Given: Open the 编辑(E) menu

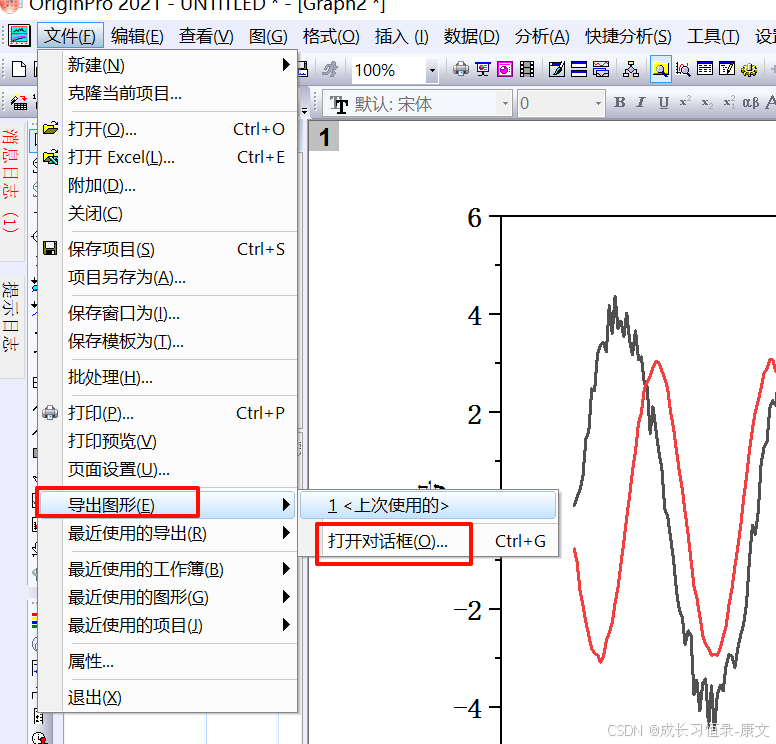Looking at the screenshot, I should [137, 36].
